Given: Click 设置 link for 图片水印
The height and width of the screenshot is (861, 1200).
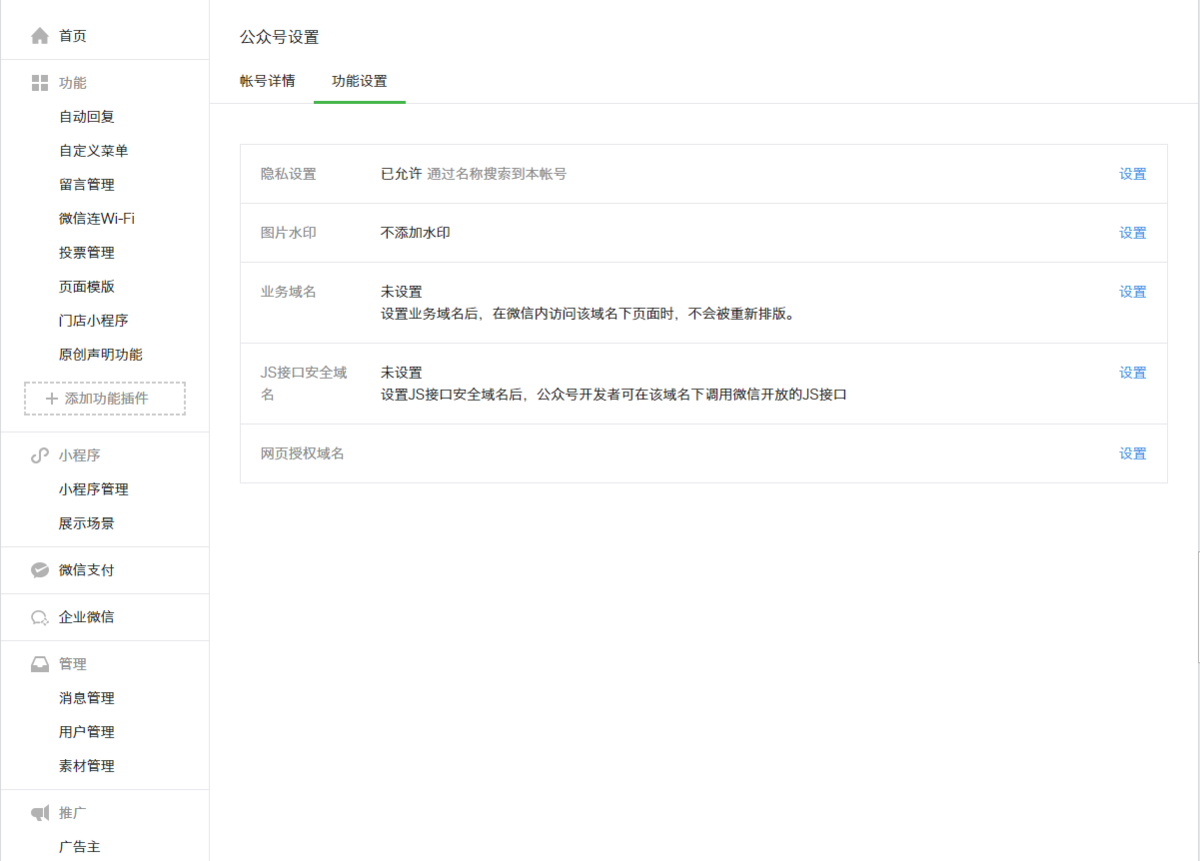Looking at the screenshot, I should pyautogui.click(x=1133, y=233).
